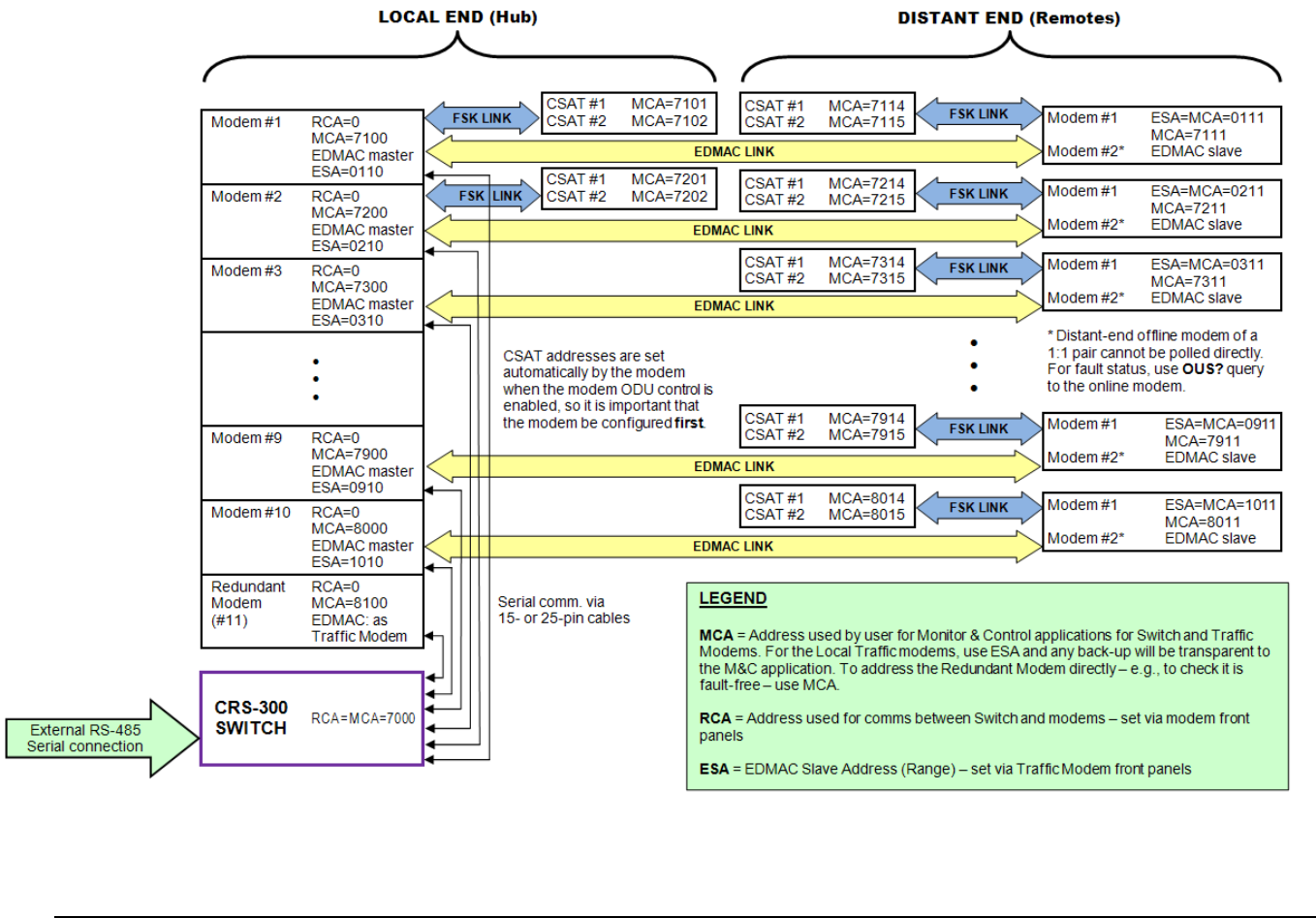Select hub Modem #3 box with MCA=7300
This screenshot has height=918, width=1316.
pos(312,296)
